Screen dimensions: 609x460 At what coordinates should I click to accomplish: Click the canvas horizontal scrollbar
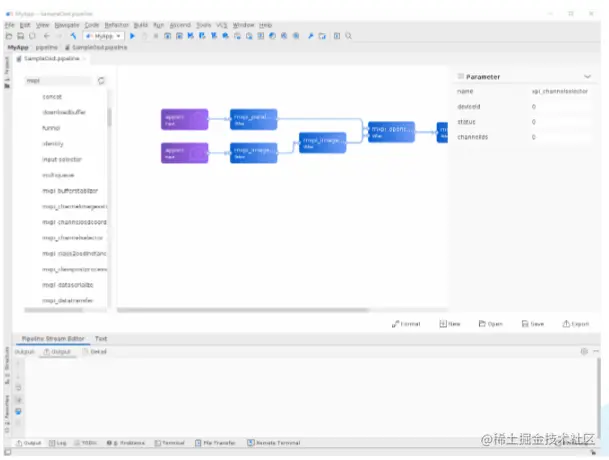243,310
